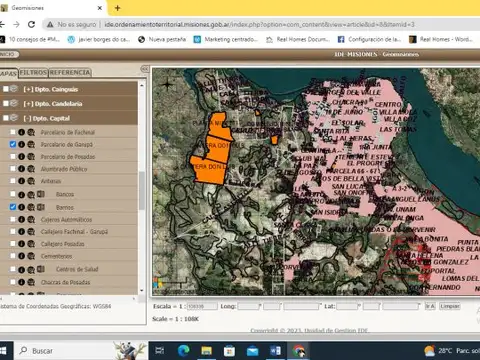The height and width of the screenshot is (360, 480).
Task: Open info icon for Barrios layer
Action: [21, 207]
